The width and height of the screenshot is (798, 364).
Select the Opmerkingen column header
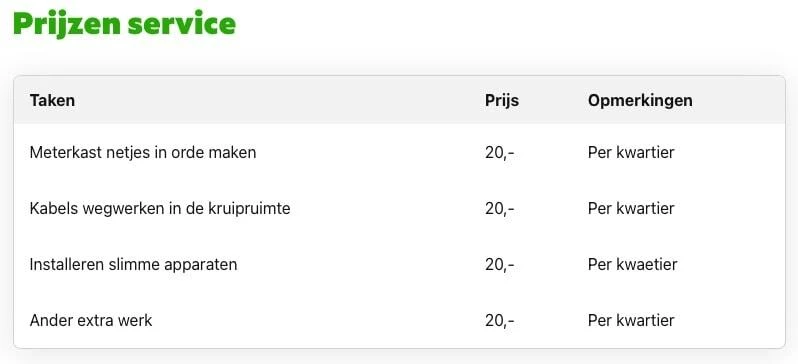640,101
